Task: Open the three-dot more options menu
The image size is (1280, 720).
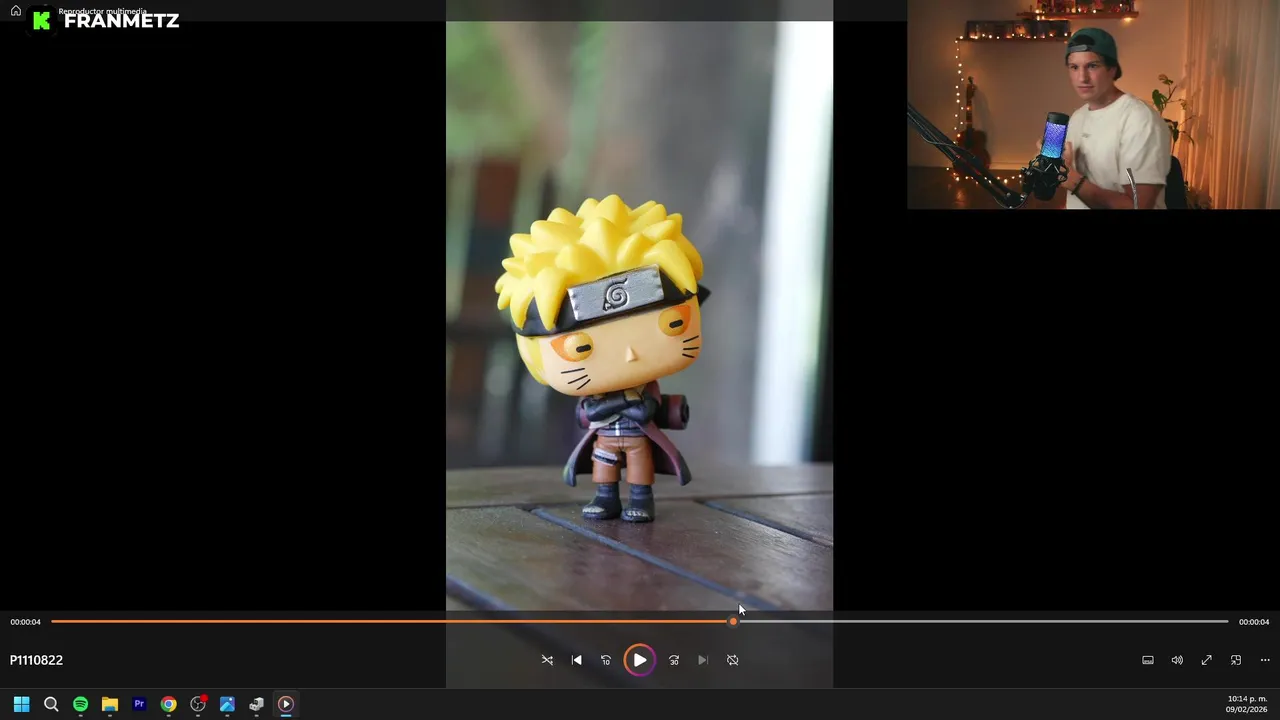Action: [x=1265, y=660]
